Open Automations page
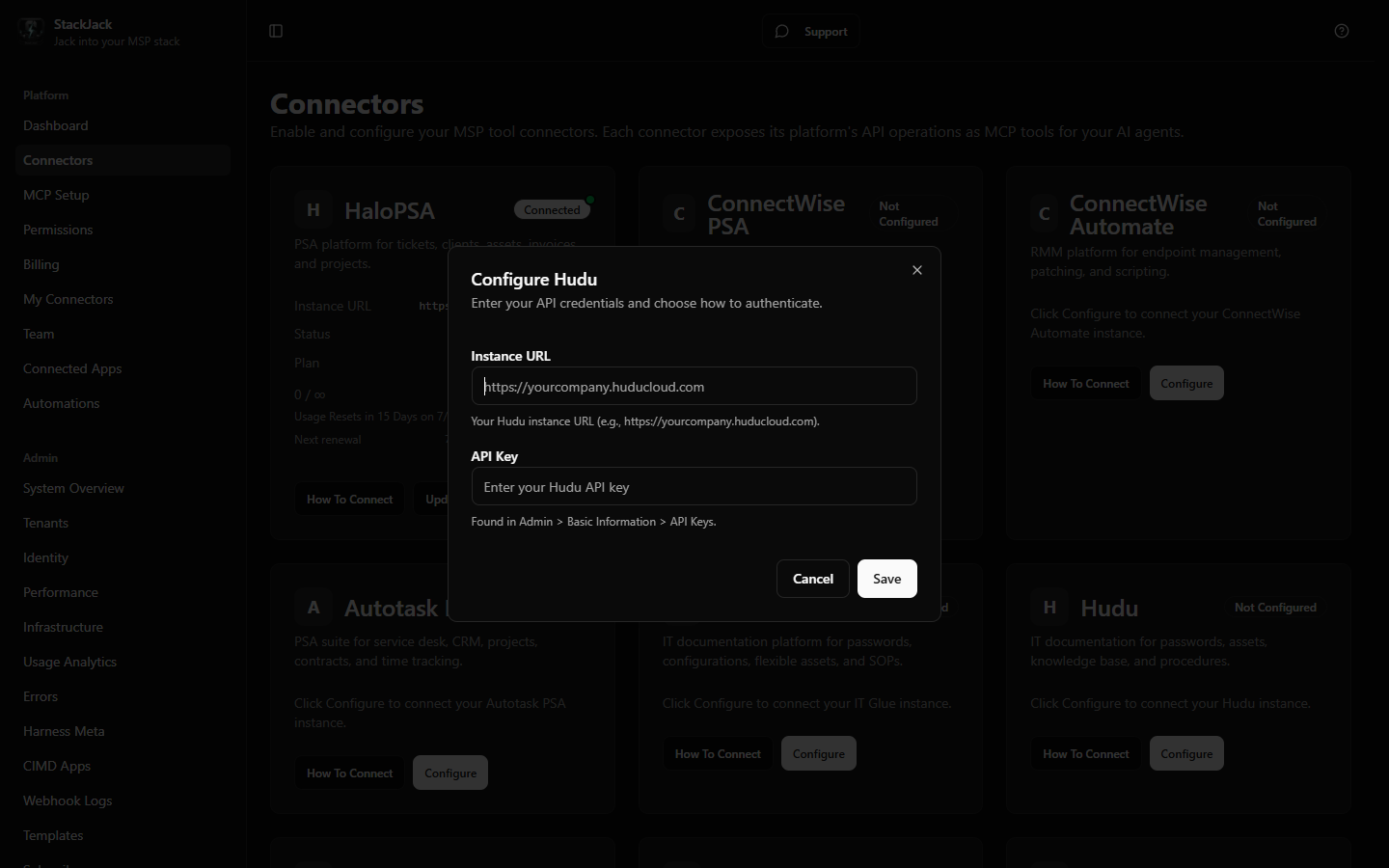1389x868 pixels. coord(123,403)
